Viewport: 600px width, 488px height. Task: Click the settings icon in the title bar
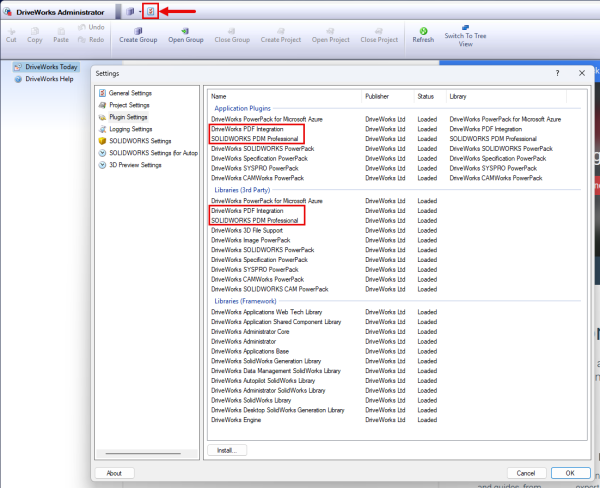150,11
